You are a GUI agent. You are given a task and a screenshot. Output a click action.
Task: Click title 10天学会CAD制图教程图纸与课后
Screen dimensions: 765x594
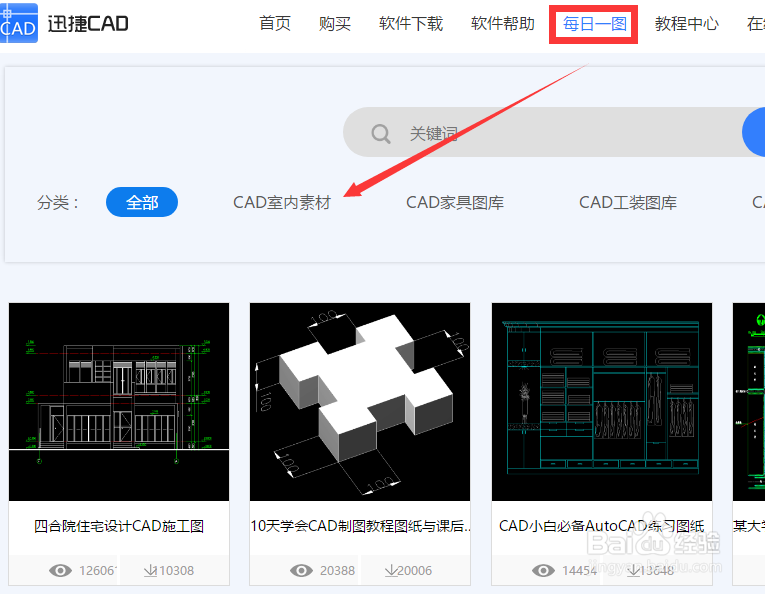361,526
